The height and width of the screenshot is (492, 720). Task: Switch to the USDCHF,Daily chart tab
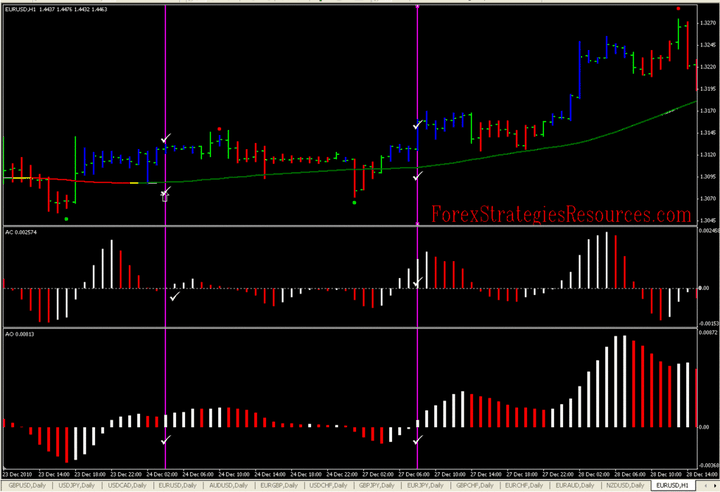coord(328,486)
